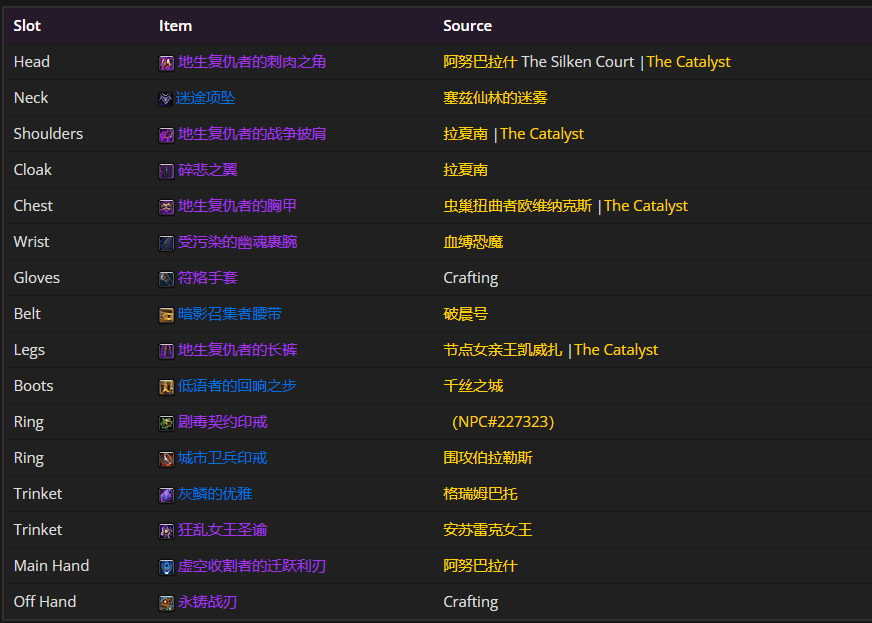Click the Main Hand icon for 虚空收割者的迁跃利刃

point(166,567)
